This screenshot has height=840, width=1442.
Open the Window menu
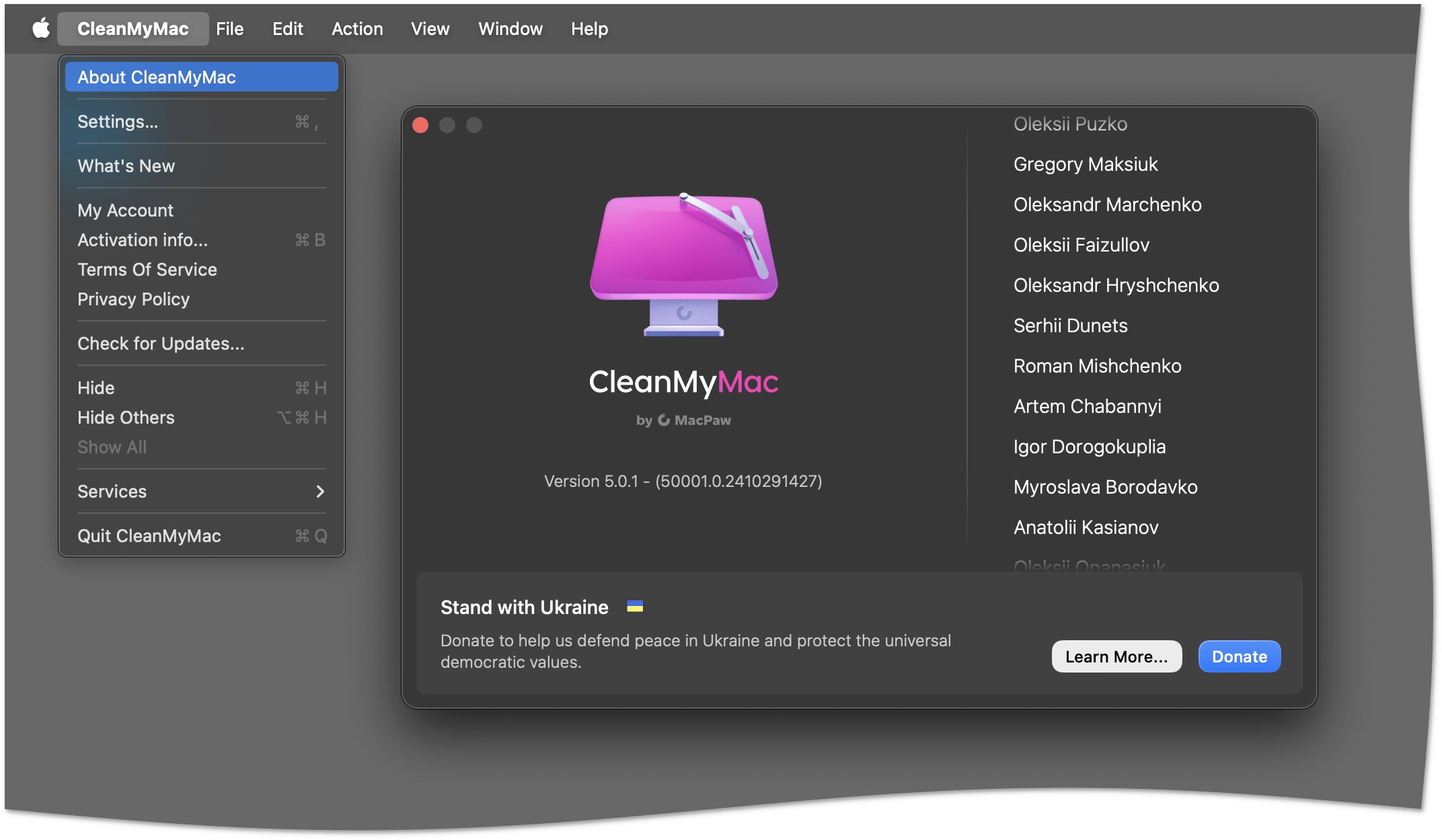tap(510, 29)
